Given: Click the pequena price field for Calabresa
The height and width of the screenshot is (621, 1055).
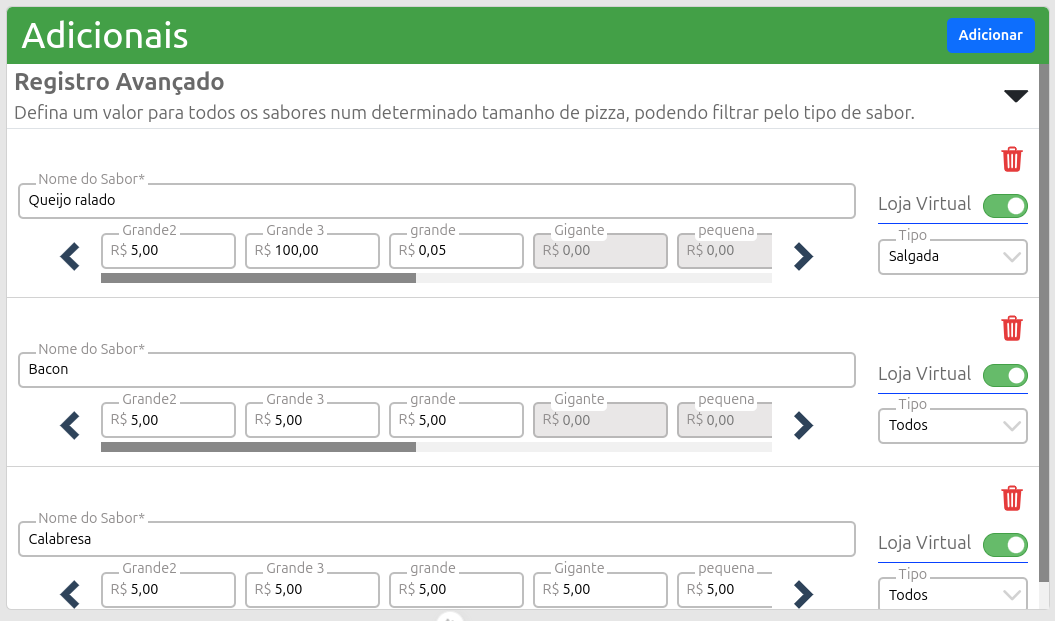Looking at the screenshot, I should 724,590.
